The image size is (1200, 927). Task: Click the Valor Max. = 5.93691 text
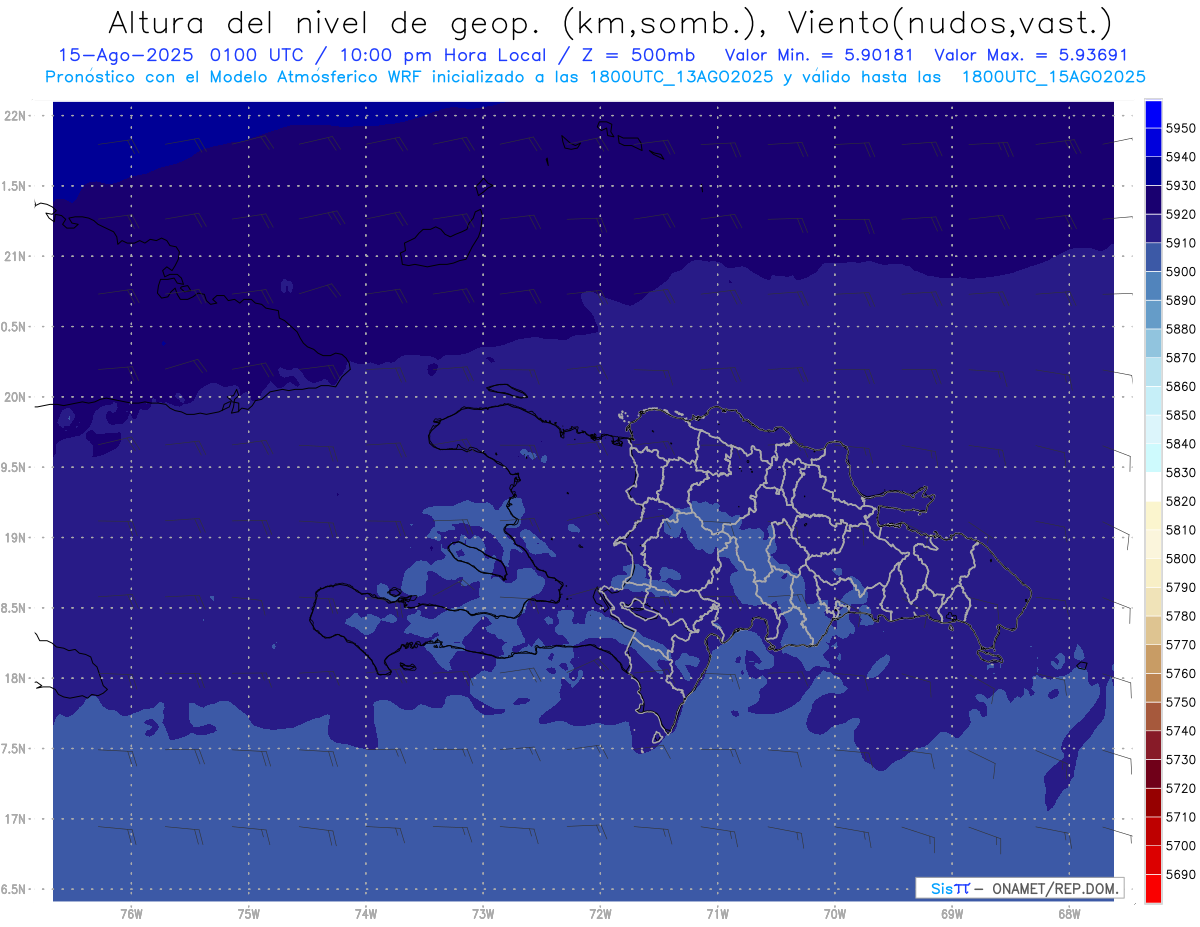1030,55
